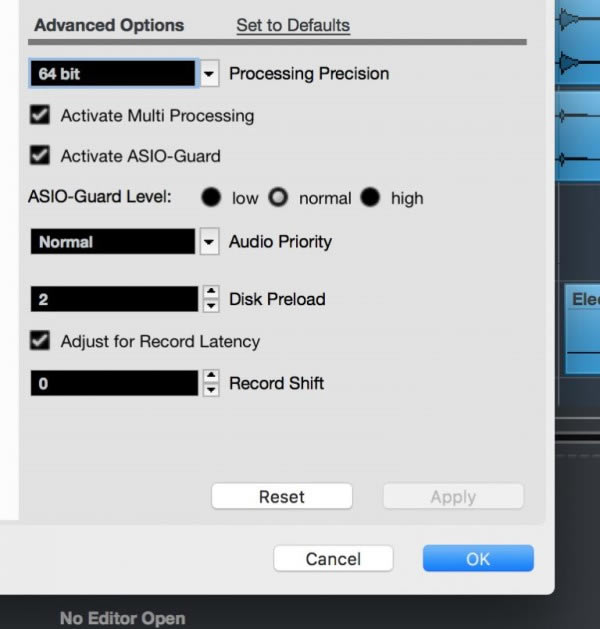
Task: Set ASIO-Guard Level to low
Action: tap(211, 198)
